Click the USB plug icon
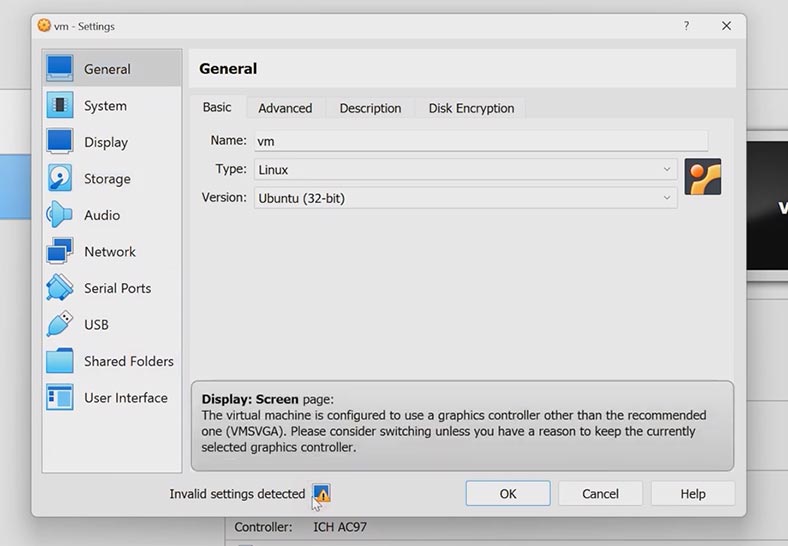Image resolution: width=788 pixels, height=546 pixels. pyautogui.click(x=60, y=324)
